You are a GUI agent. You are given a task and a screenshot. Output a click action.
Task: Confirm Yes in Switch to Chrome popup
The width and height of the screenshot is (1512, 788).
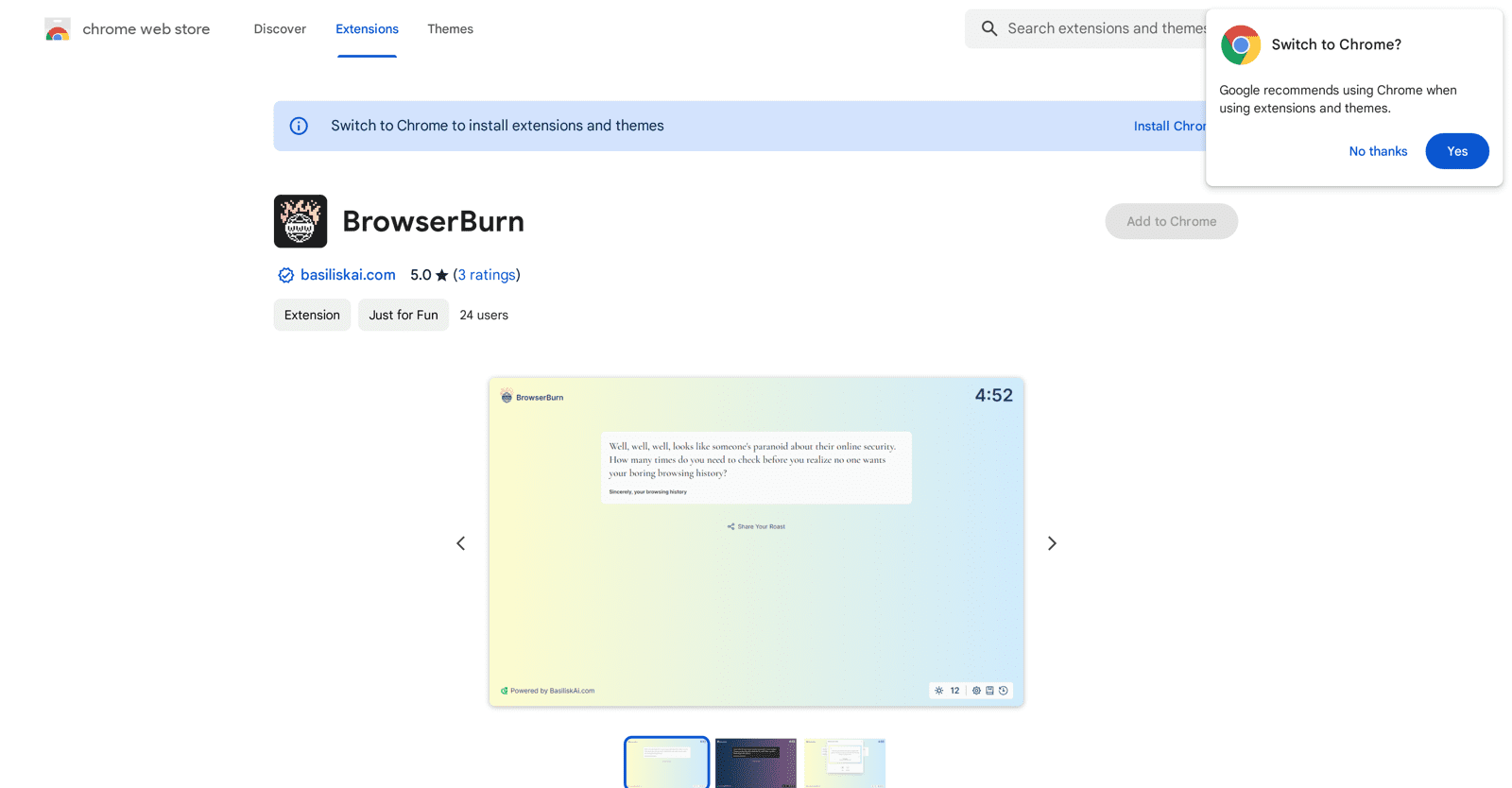(x=1457, y=151)
